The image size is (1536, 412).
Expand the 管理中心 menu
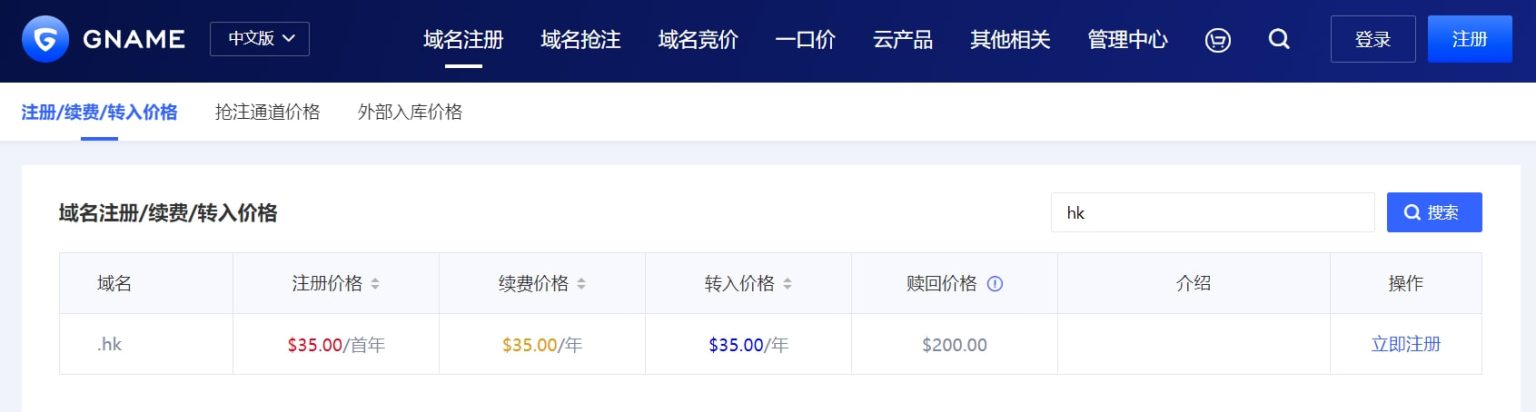coord(1127,40)
